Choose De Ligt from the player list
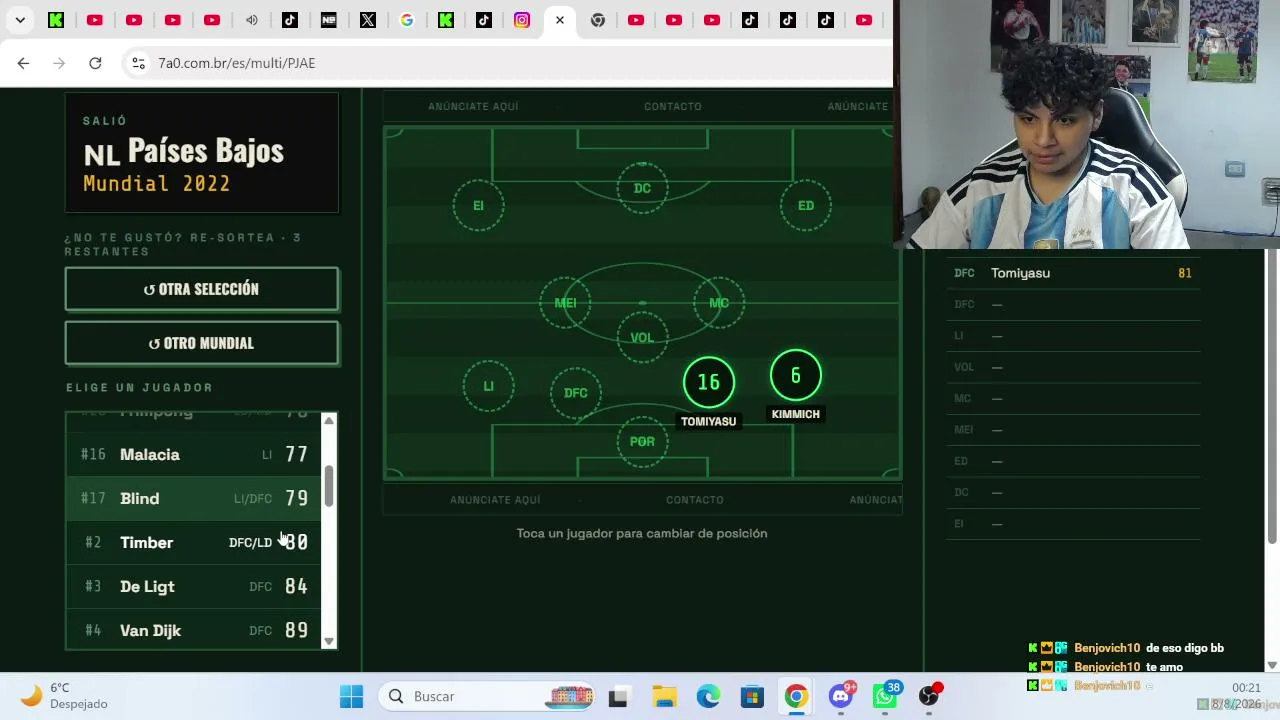This screenshot has height=720, width=1280. point(194,587)
